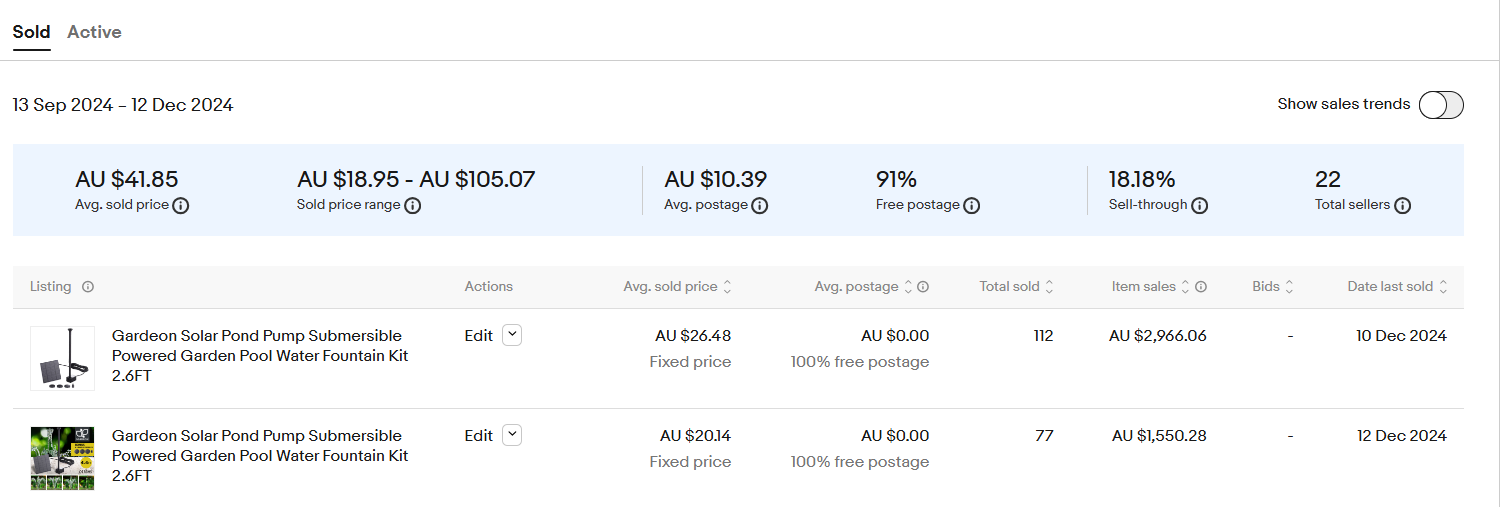The image size is (1501, 507).
Task: Expand Actions dropdown for AU $20.14 listing
Action: click(x=512, y=435)
